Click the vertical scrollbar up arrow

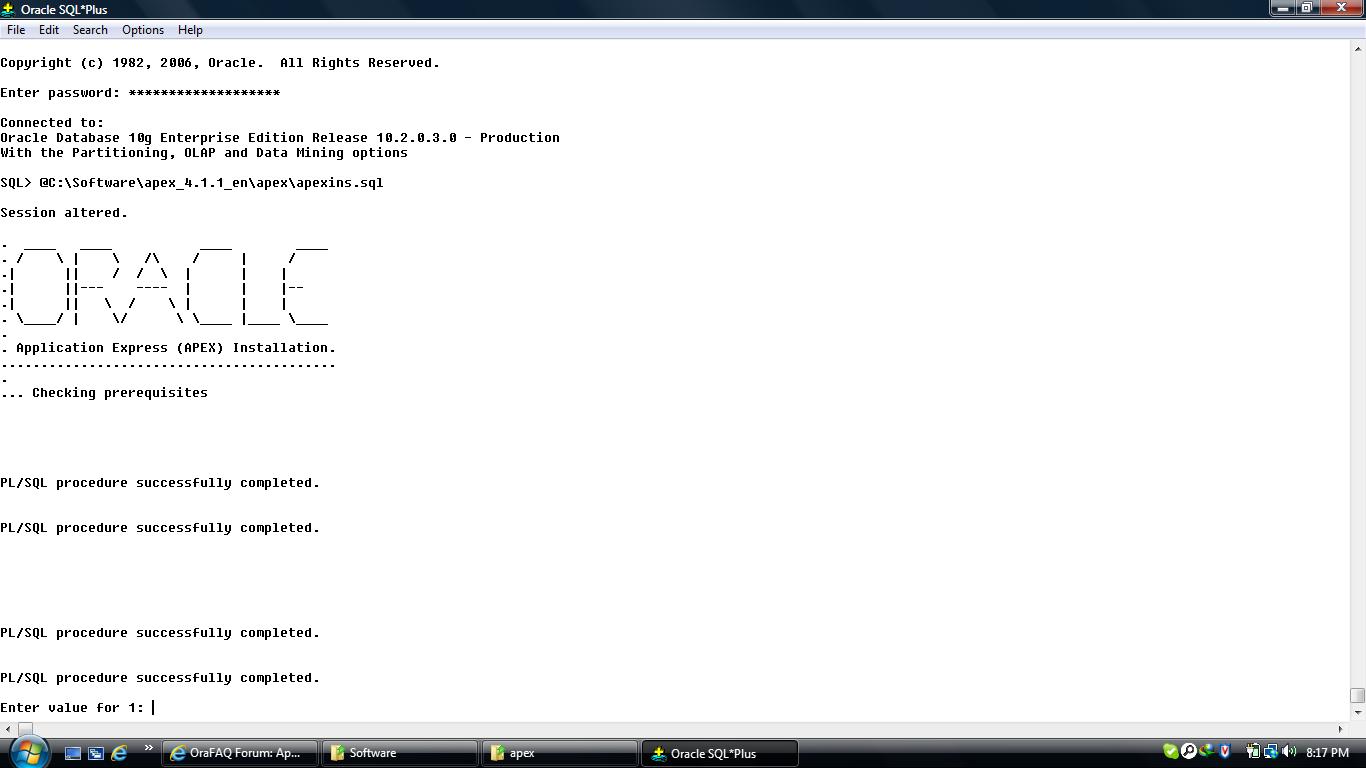1357,49
